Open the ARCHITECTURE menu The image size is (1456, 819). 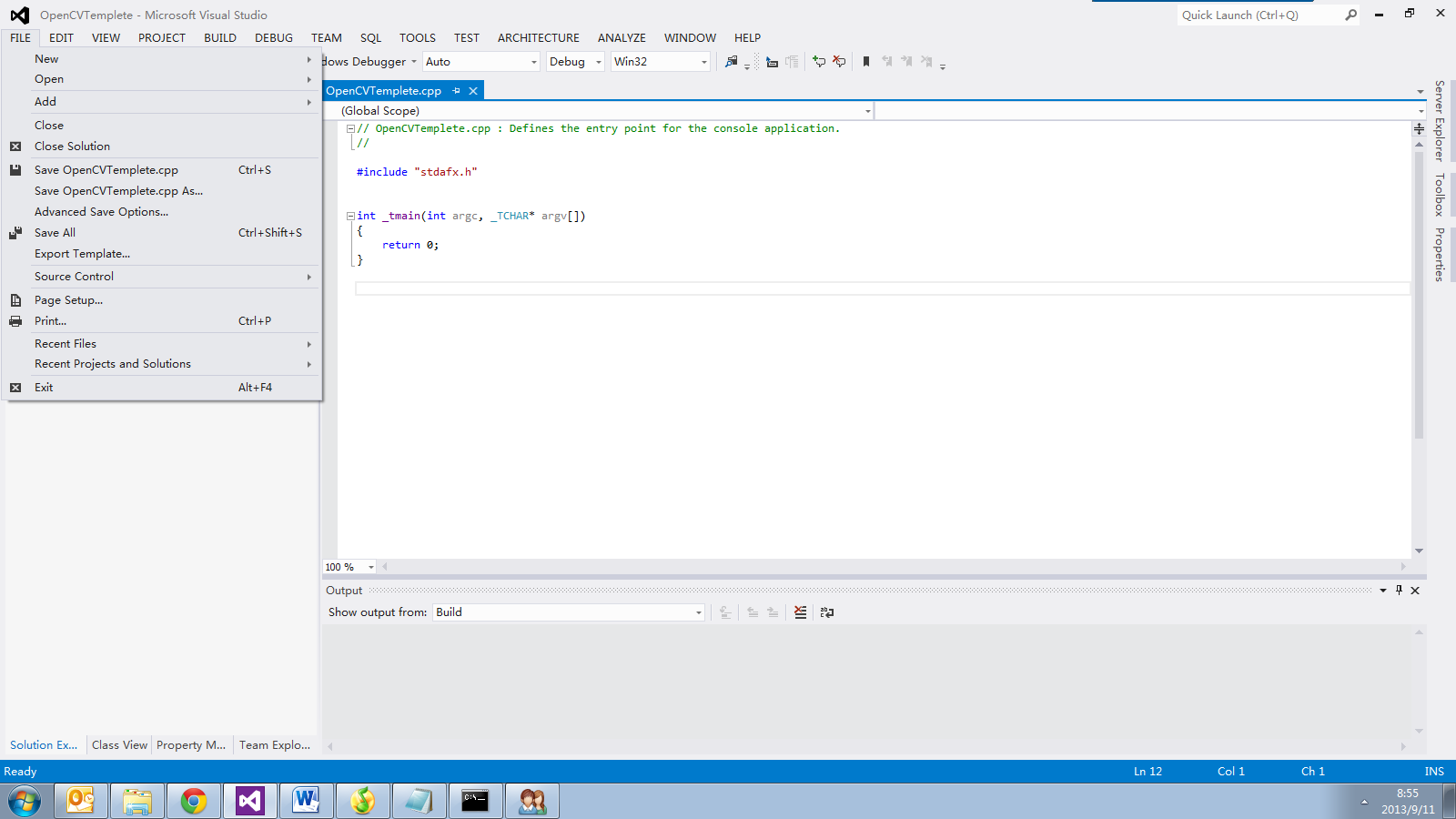[x=539, y=38]
